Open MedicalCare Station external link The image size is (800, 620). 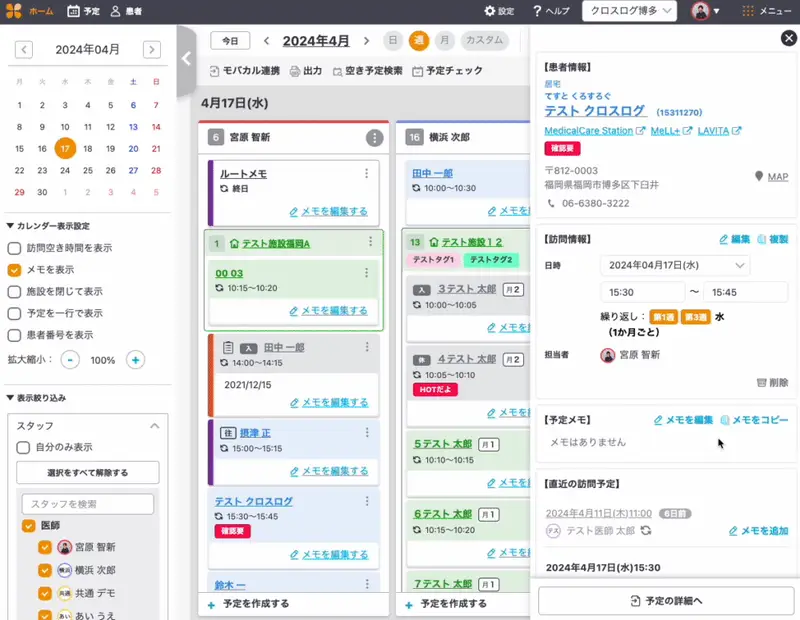point(595,131)
